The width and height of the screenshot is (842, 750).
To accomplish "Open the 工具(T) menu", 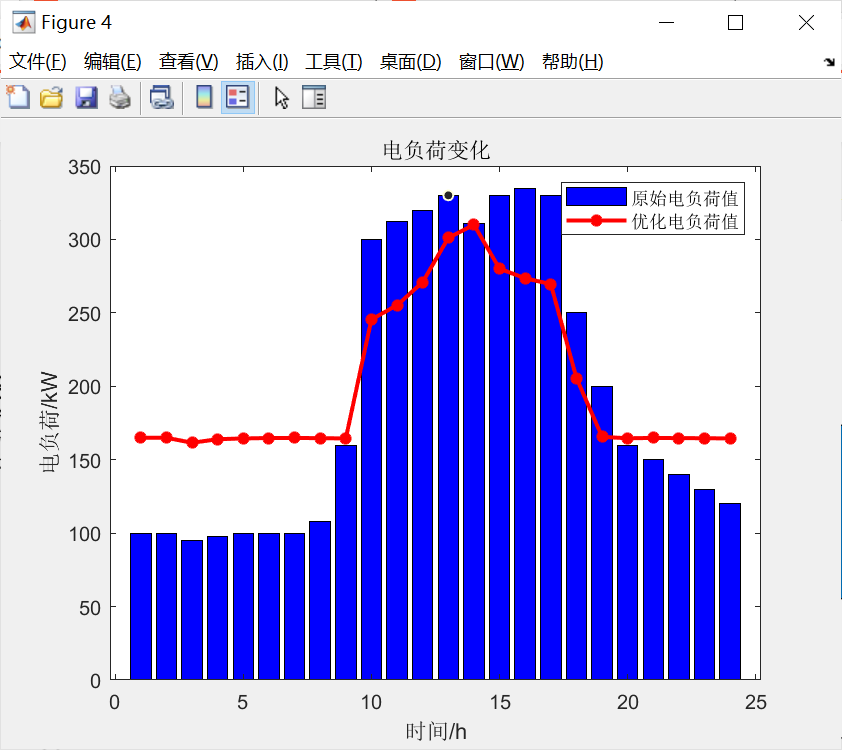I will (333, 62).
